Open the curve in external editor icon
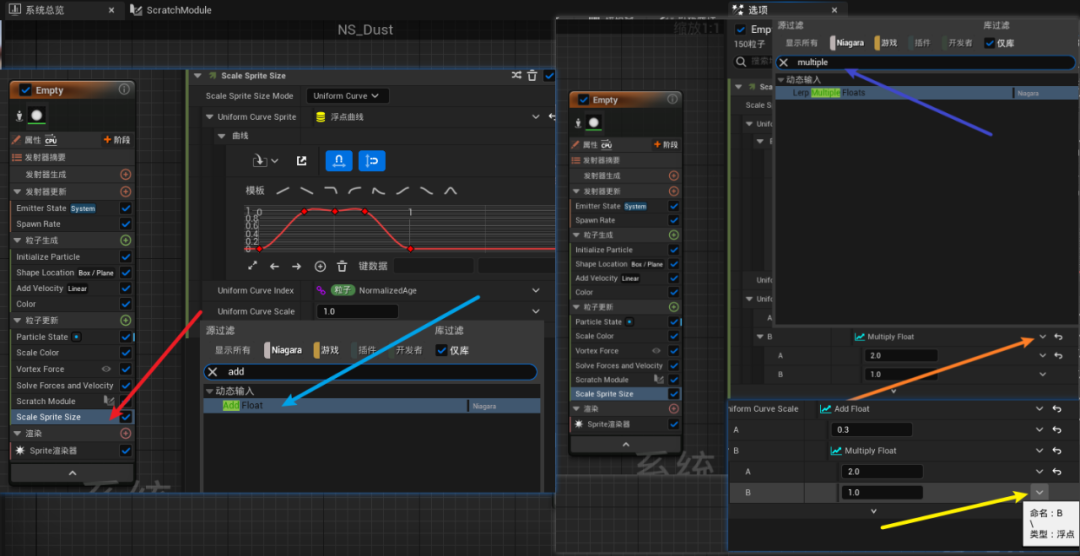The height and width of the screenshot is (556, 1080). (x=301, y=161)
